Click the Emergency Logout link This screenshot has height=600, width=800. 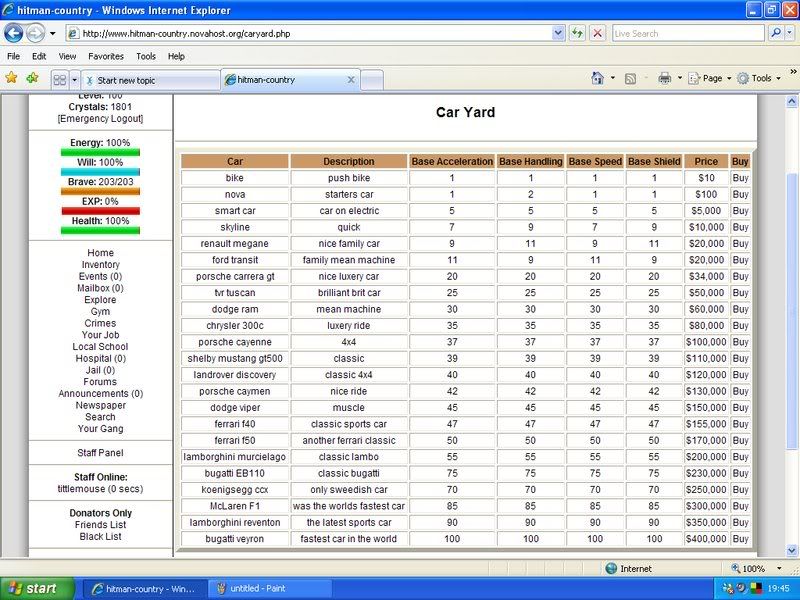click(x=100, y=119)
